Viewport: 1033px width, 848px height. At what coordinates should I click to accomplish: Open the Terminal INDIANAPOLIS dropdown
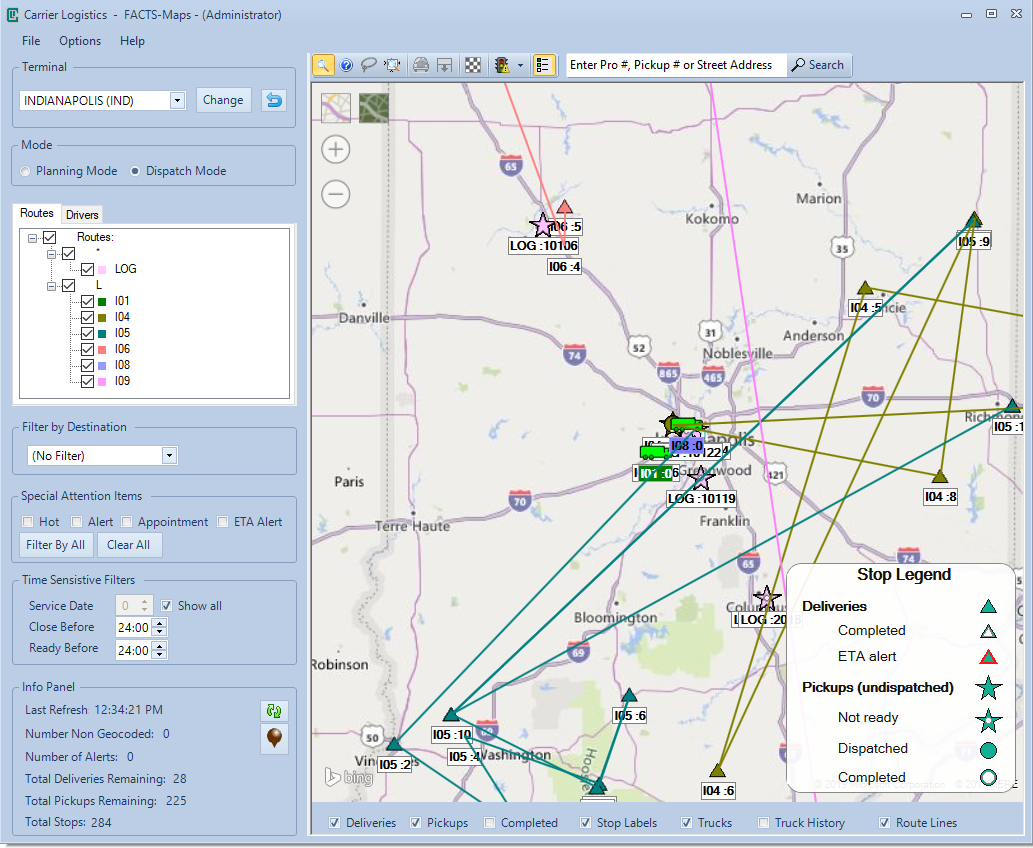(177, 100)
